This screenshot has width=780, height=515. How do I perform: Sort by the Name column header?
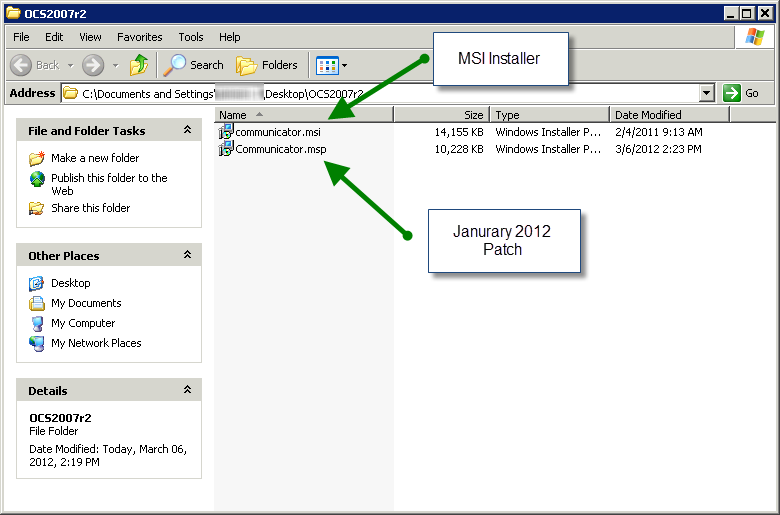point(304,115)
